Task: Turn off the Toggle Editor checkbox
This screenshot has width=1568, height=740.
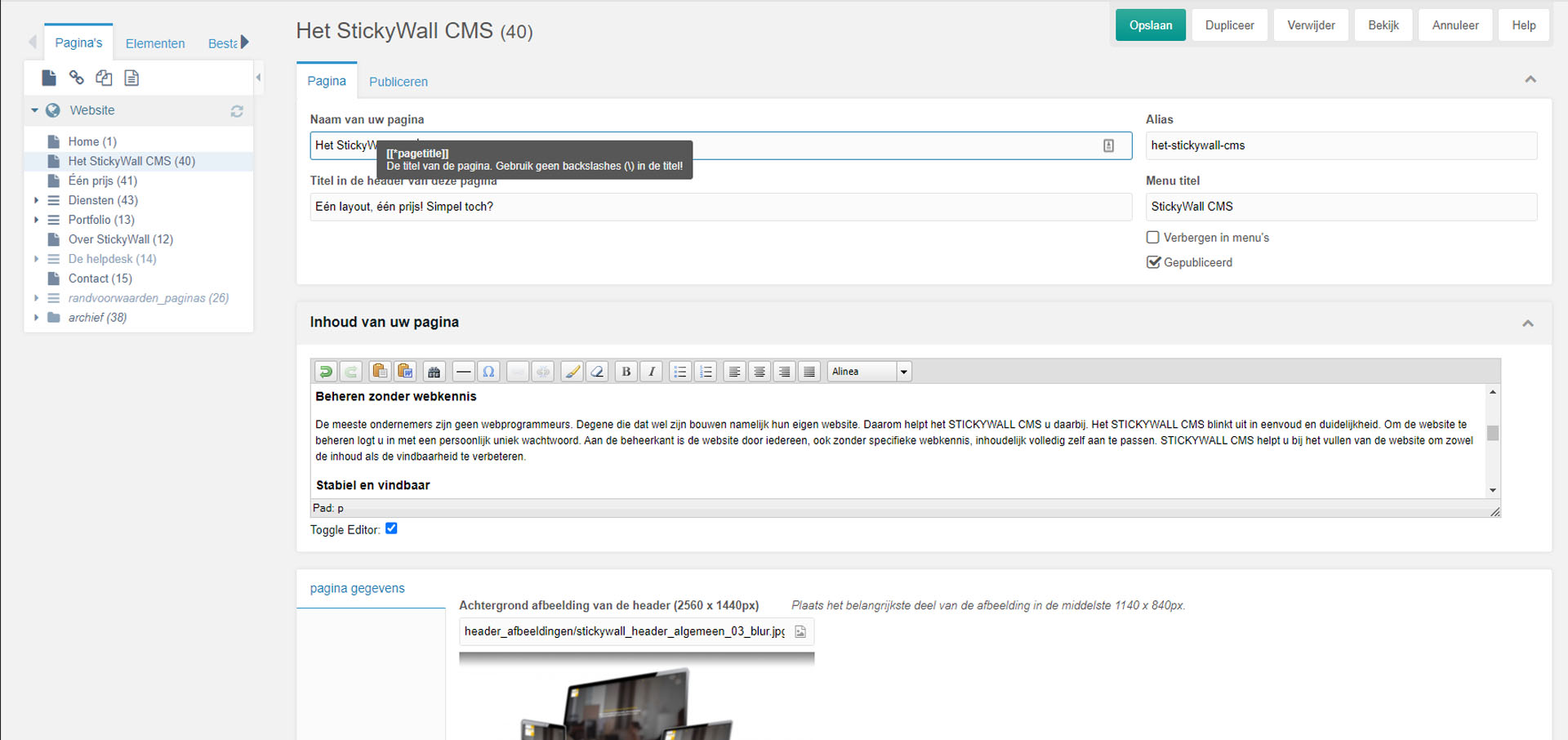Action: 391,528
